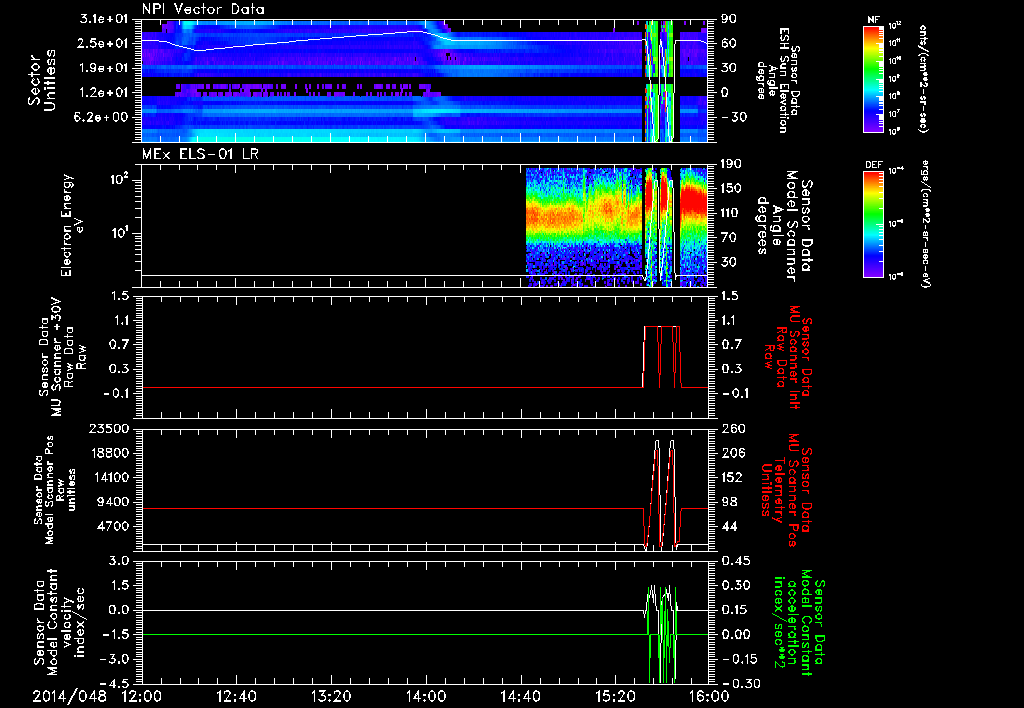This screenshot has width=1024, height=708.
Task: Click the '14:40' time tick label
Action: pos(520,696)
